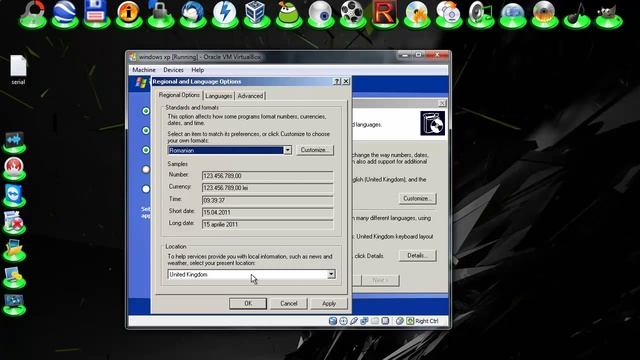This screenshot has width=640, height=360.
Task: Click the mouse integration status icon
Action: coord(400,321)
